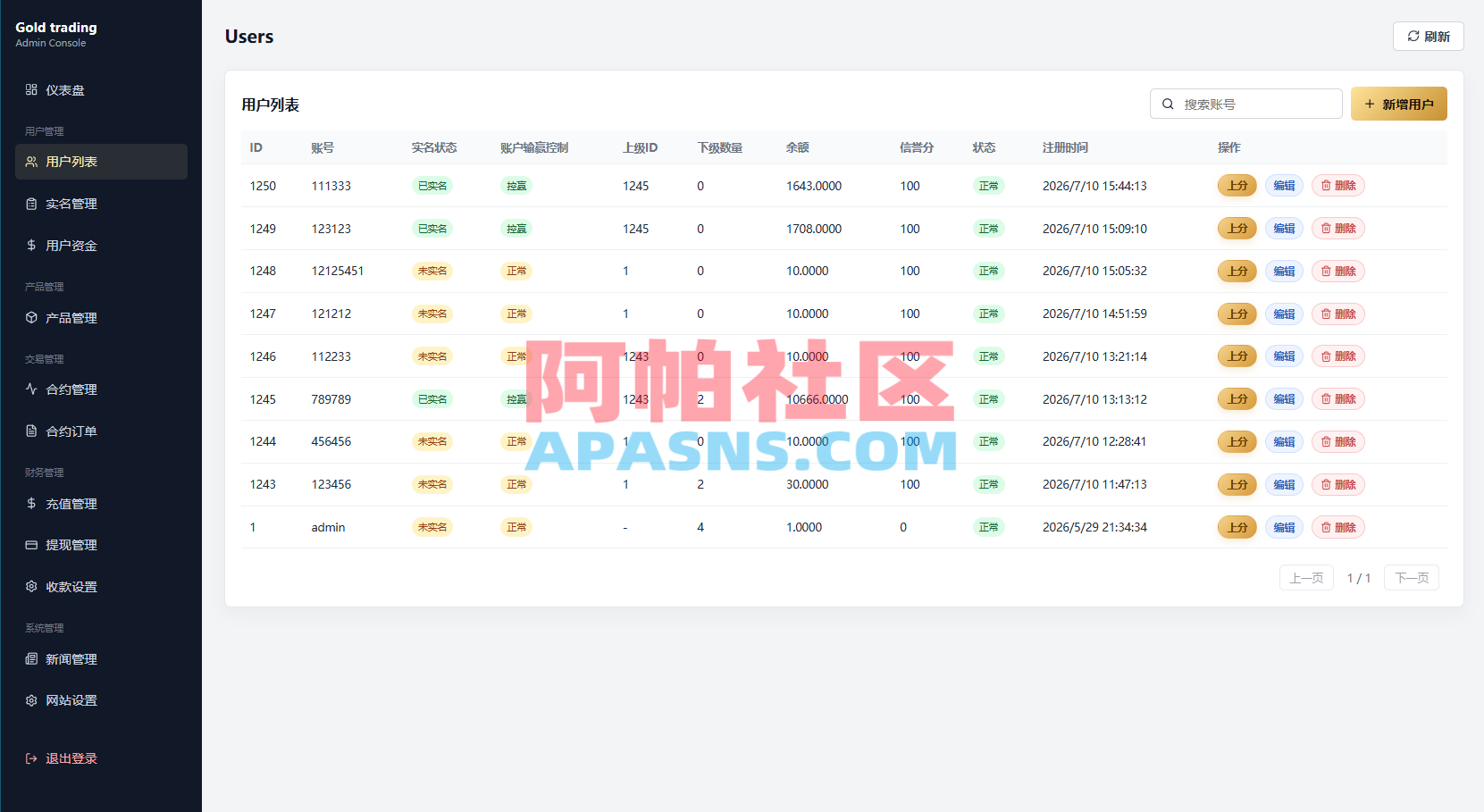Click trash icon for admin account

1326,527
